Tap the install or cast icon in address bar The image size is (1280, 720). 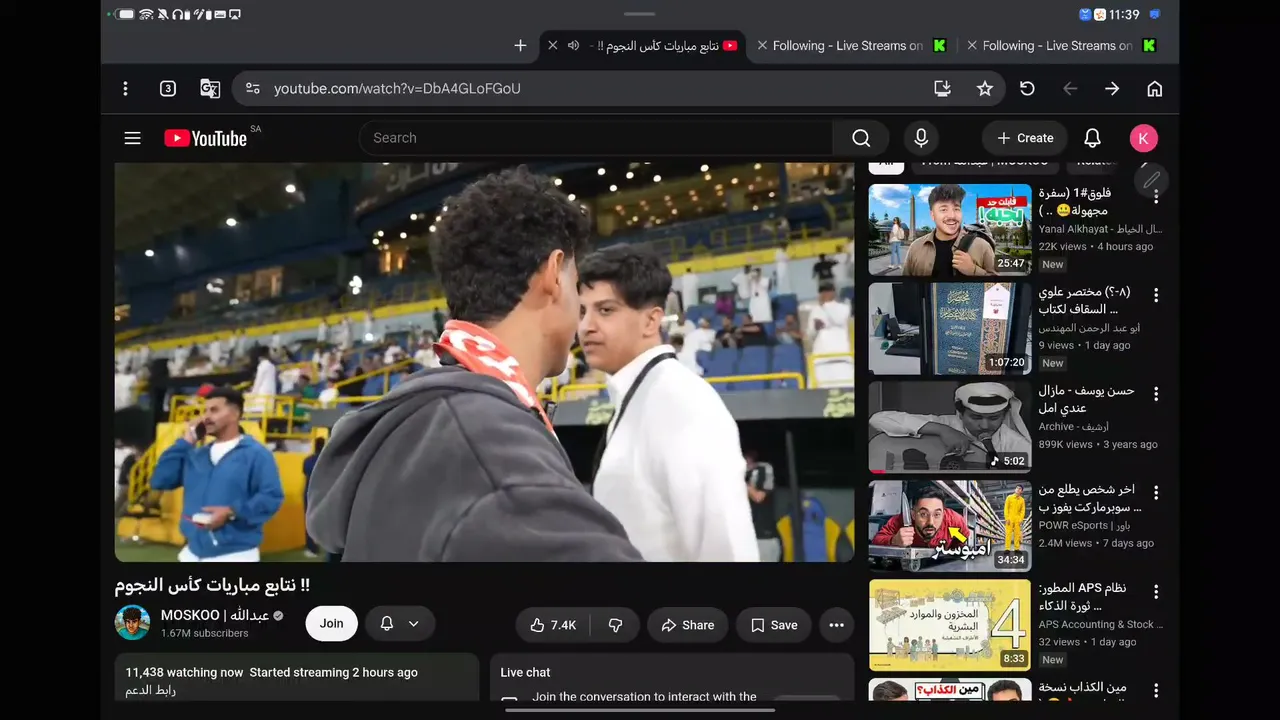[942, 89]
